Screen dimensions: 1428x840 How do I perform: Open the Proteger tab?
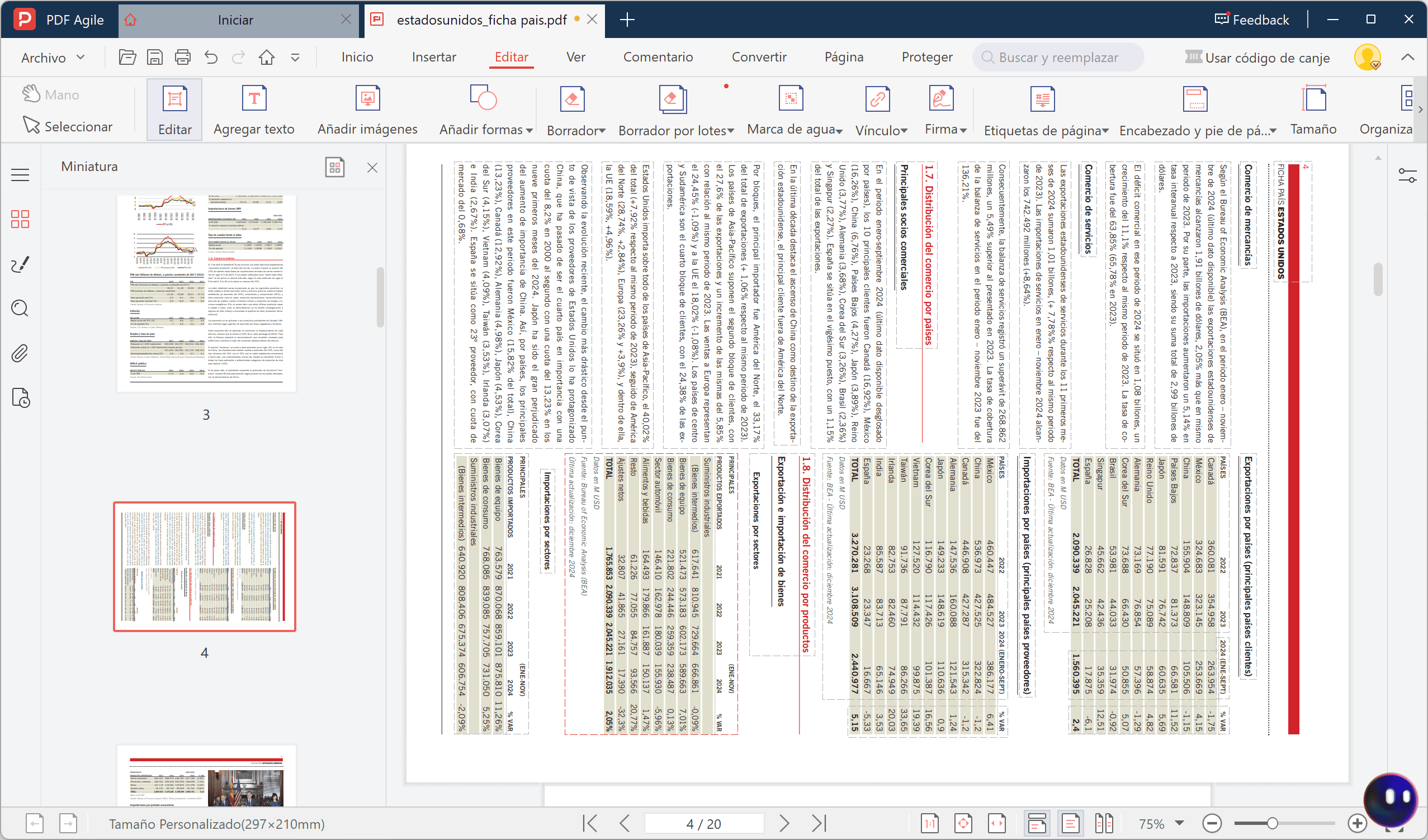pos(927,57)
